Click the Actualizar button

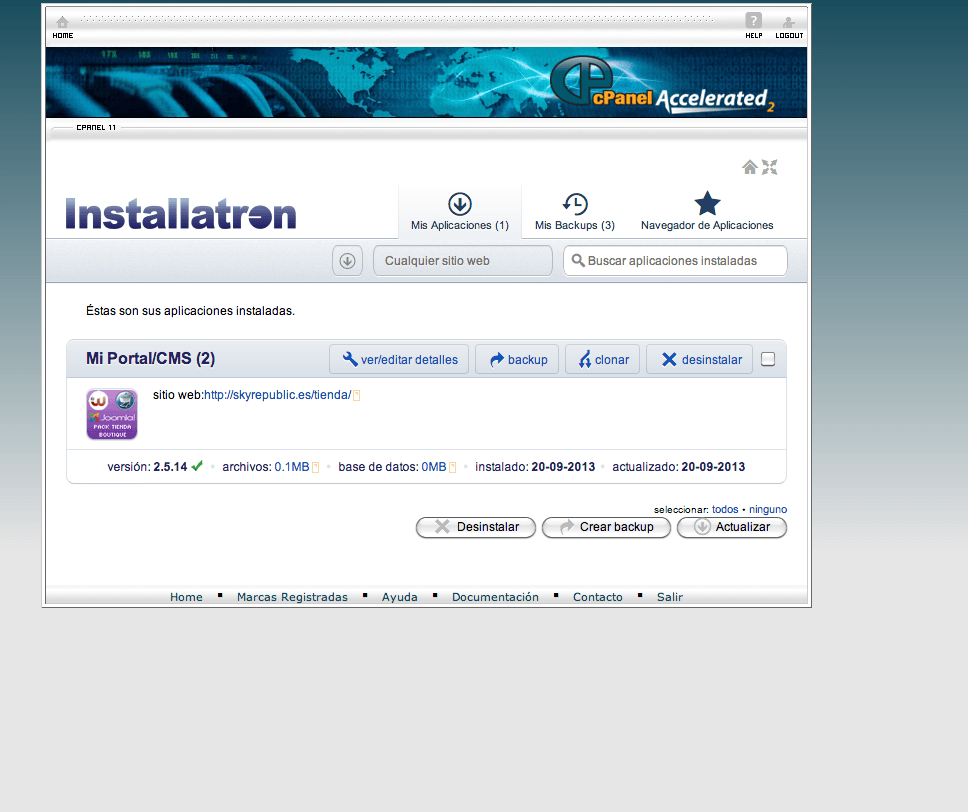732,527
